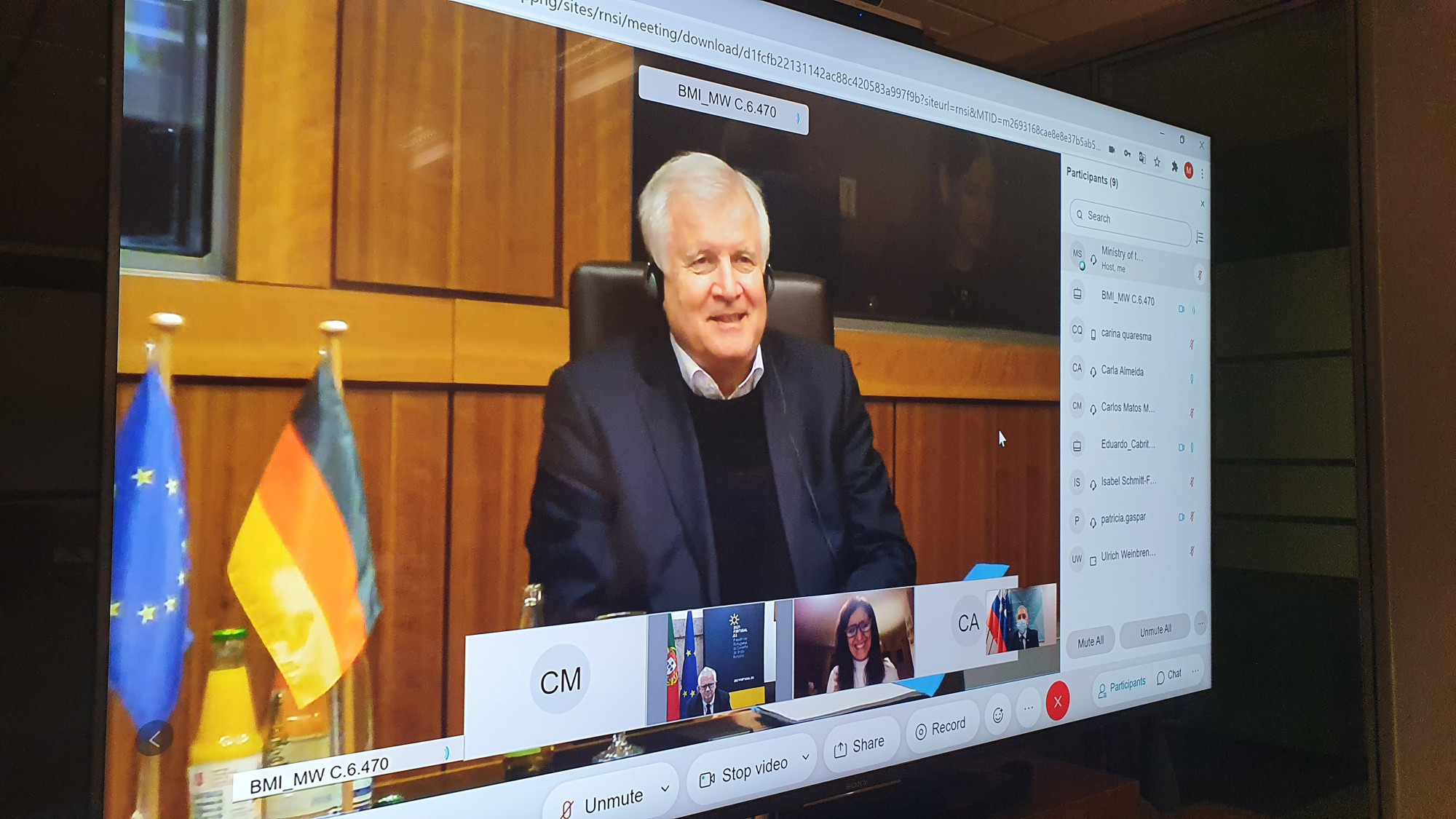Switch to the Chat tab
This screenshot has width=1456, height=819.
(x=1169, y=676)
